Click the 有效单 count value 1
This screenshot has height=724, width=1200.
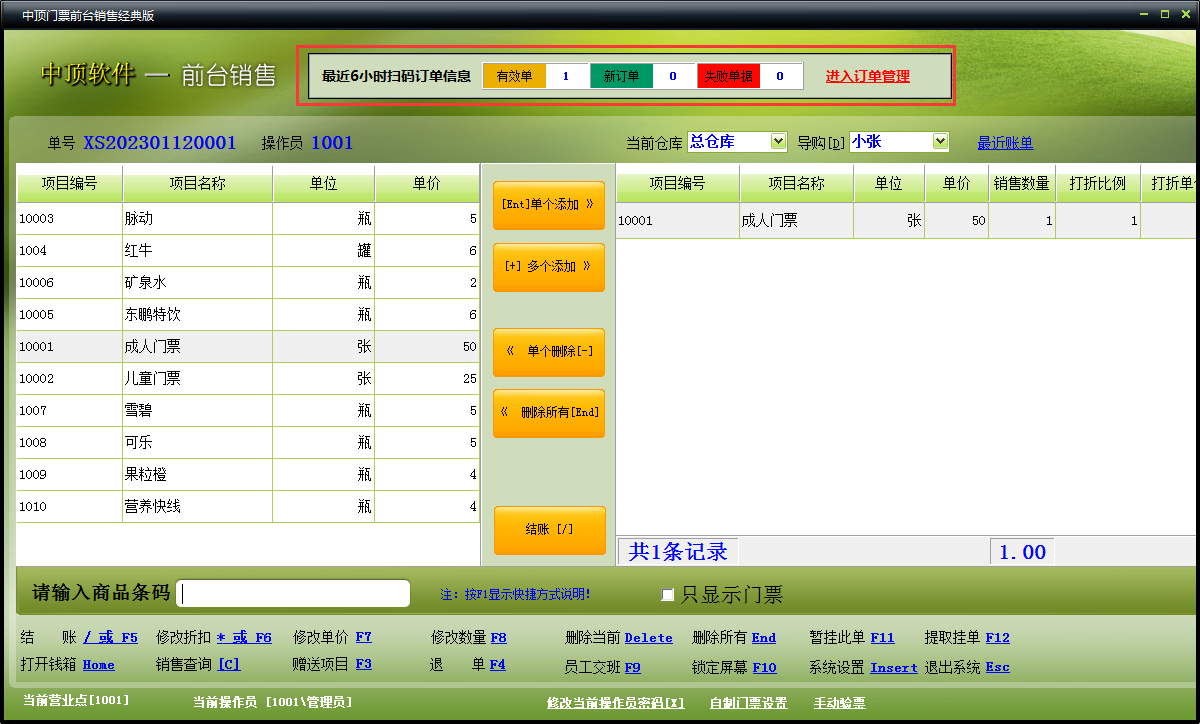[567, 76]
